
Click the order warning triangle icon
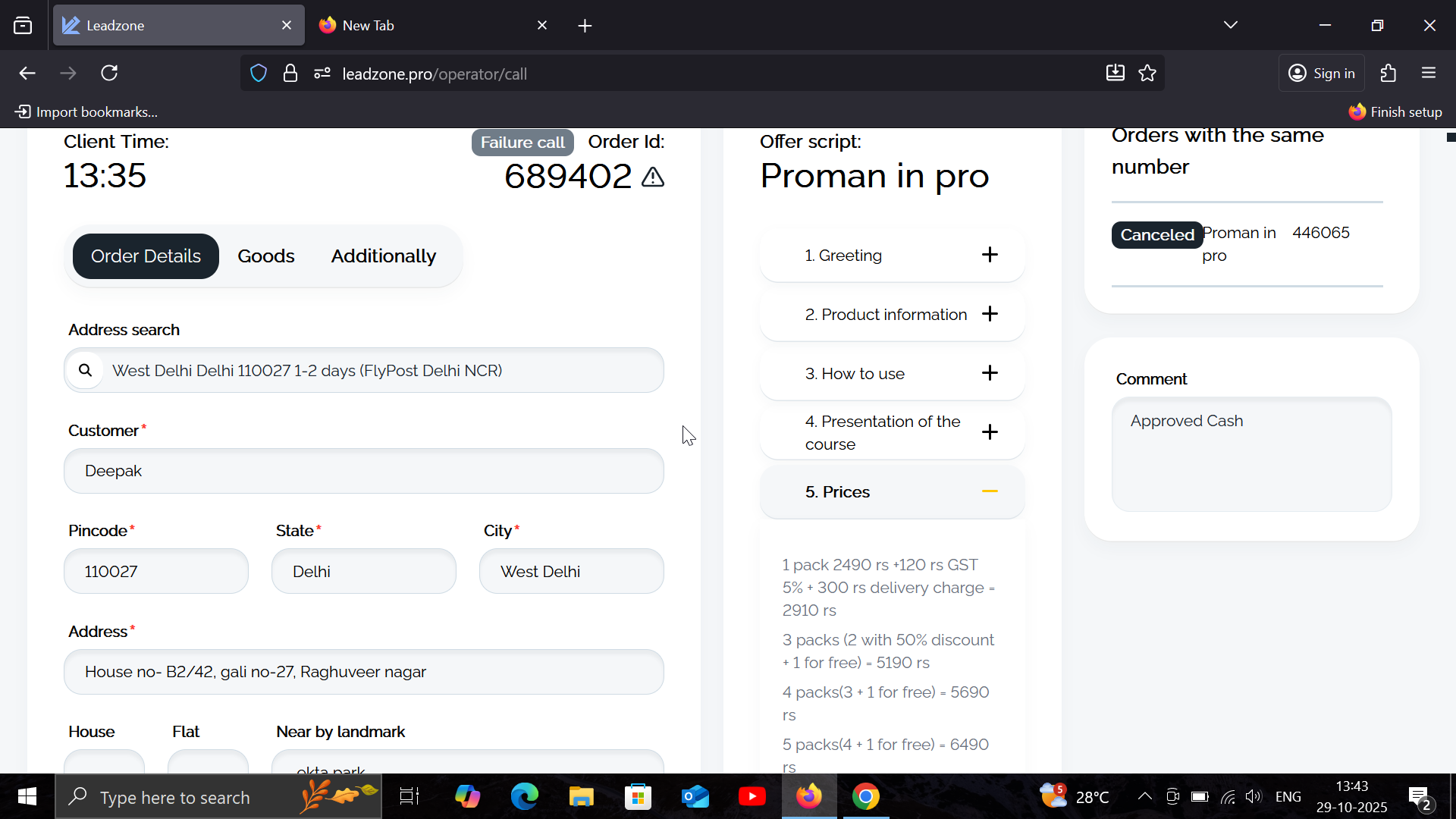(x=652, y=177)
